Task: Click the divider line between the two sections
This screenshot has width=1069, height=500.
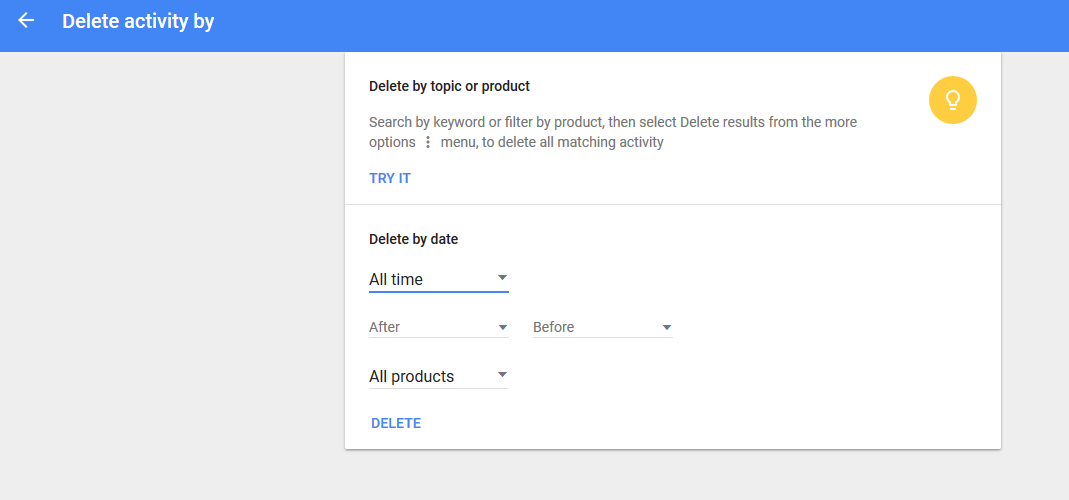Action: pos(673,204)
